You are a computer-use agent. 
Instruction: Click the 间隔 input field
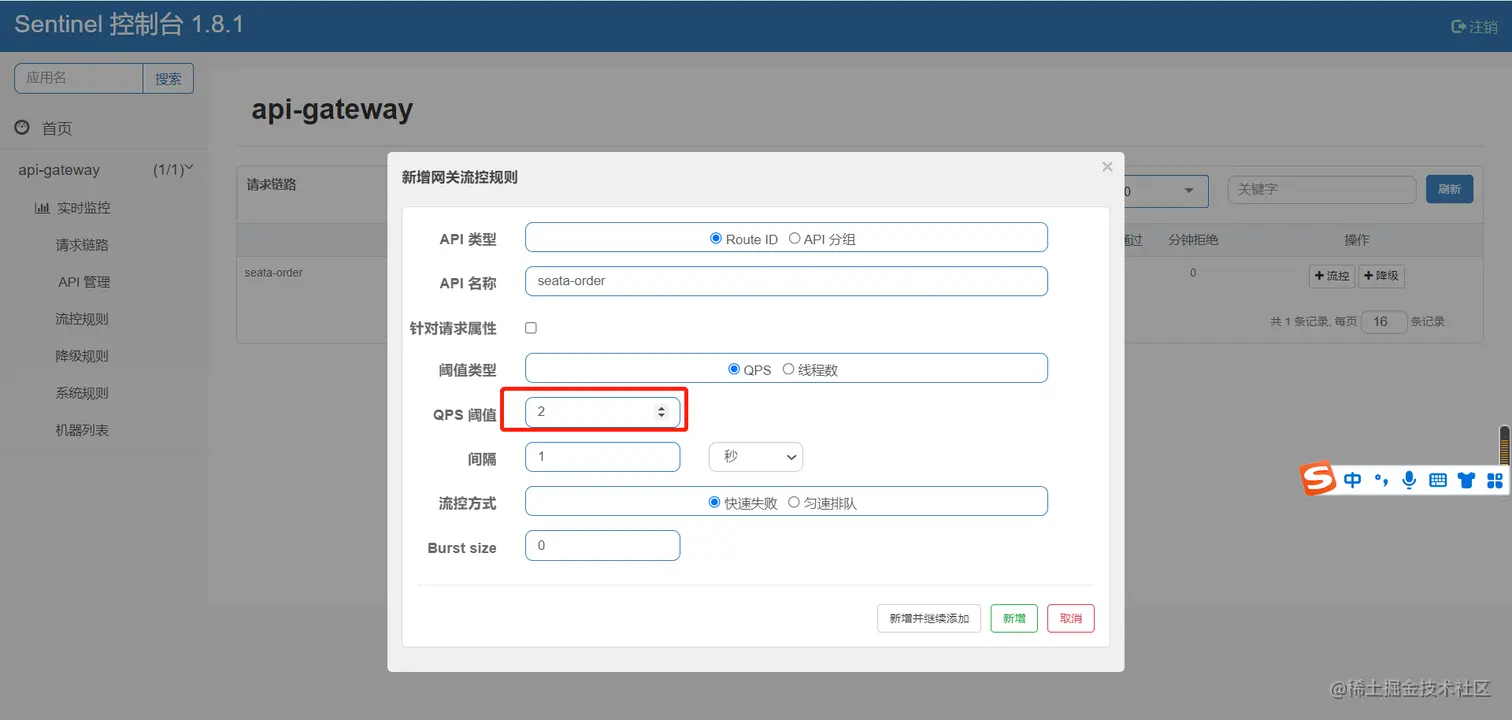click(x=602, y=457)
